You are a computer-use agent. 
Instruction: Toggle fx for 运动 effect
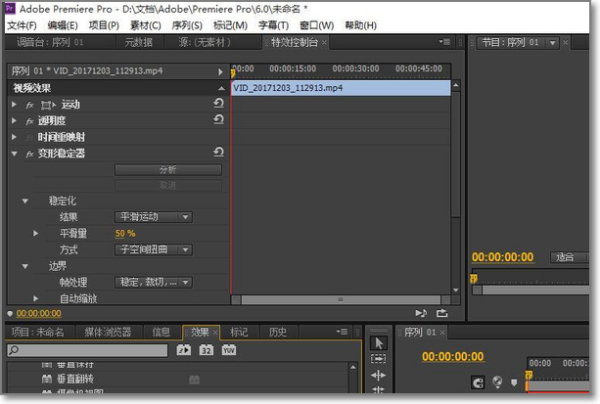(30, 105)
